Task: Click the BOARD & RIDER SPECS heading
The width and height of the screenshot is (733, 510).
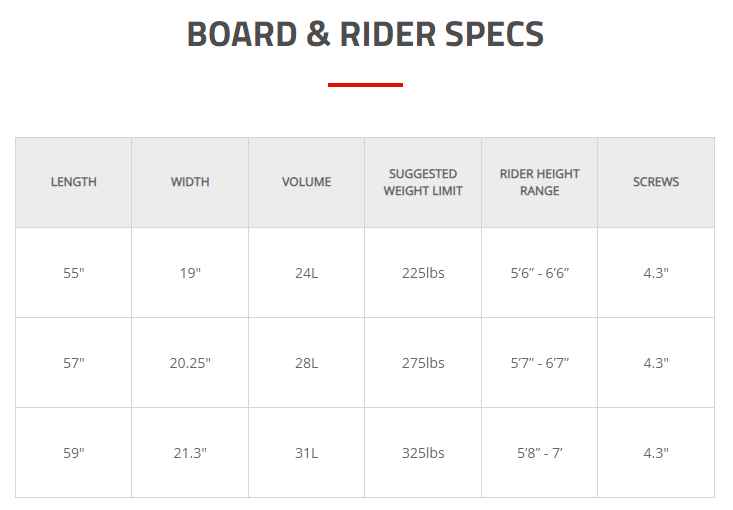Action: click(365, 34)
